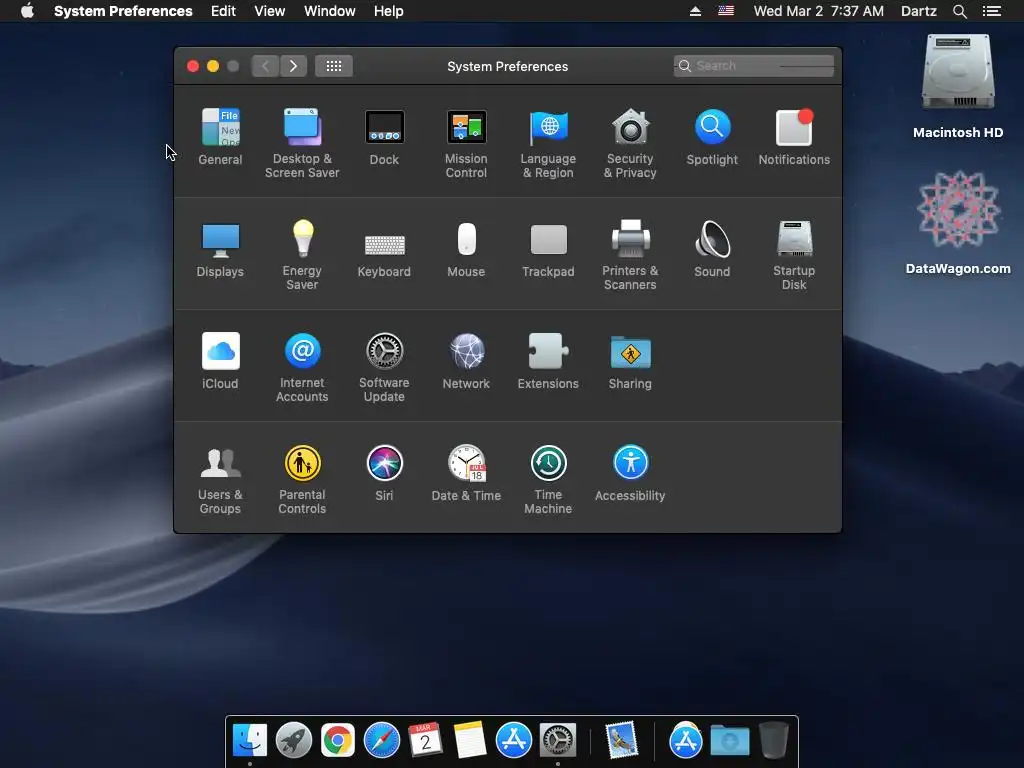
Task: Open Finder from the Dock
Action: pyautogui.click(x=250, y=741)
